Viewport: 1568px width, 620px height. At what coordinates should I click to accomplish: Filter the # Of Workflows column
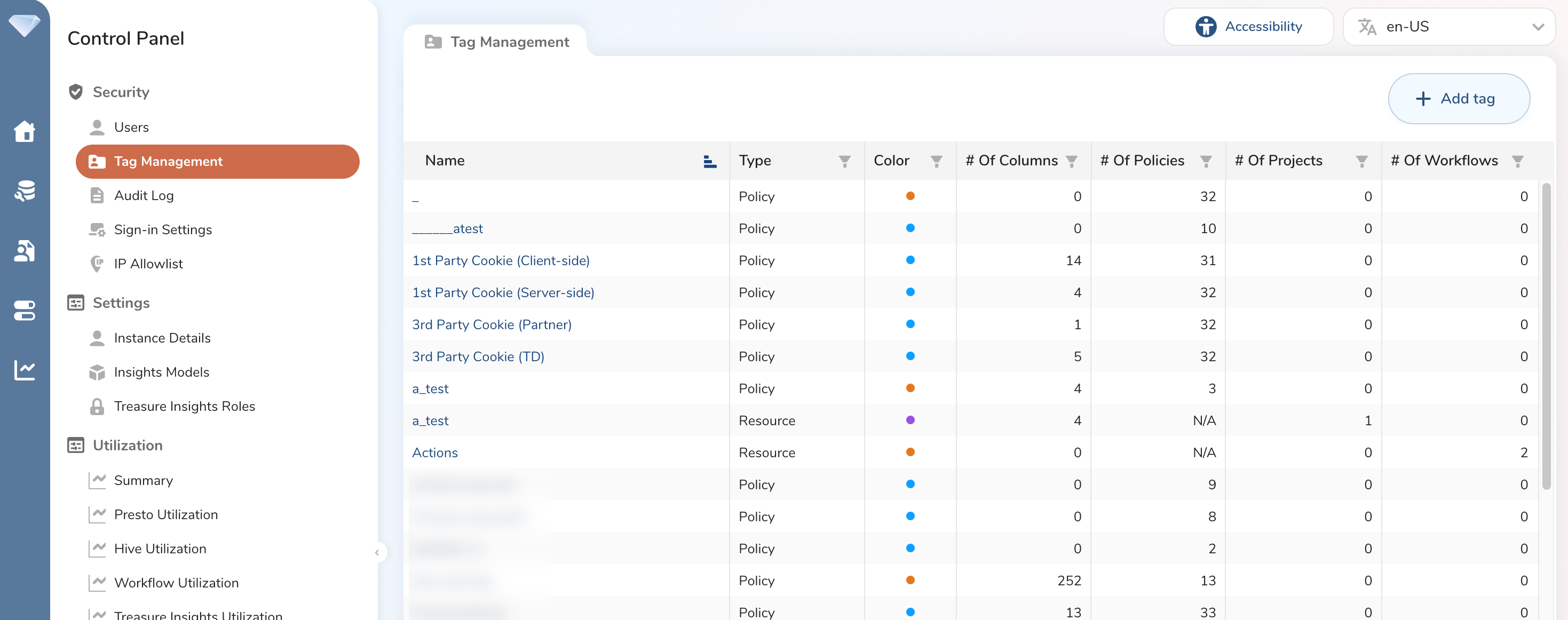point(1517,161)
